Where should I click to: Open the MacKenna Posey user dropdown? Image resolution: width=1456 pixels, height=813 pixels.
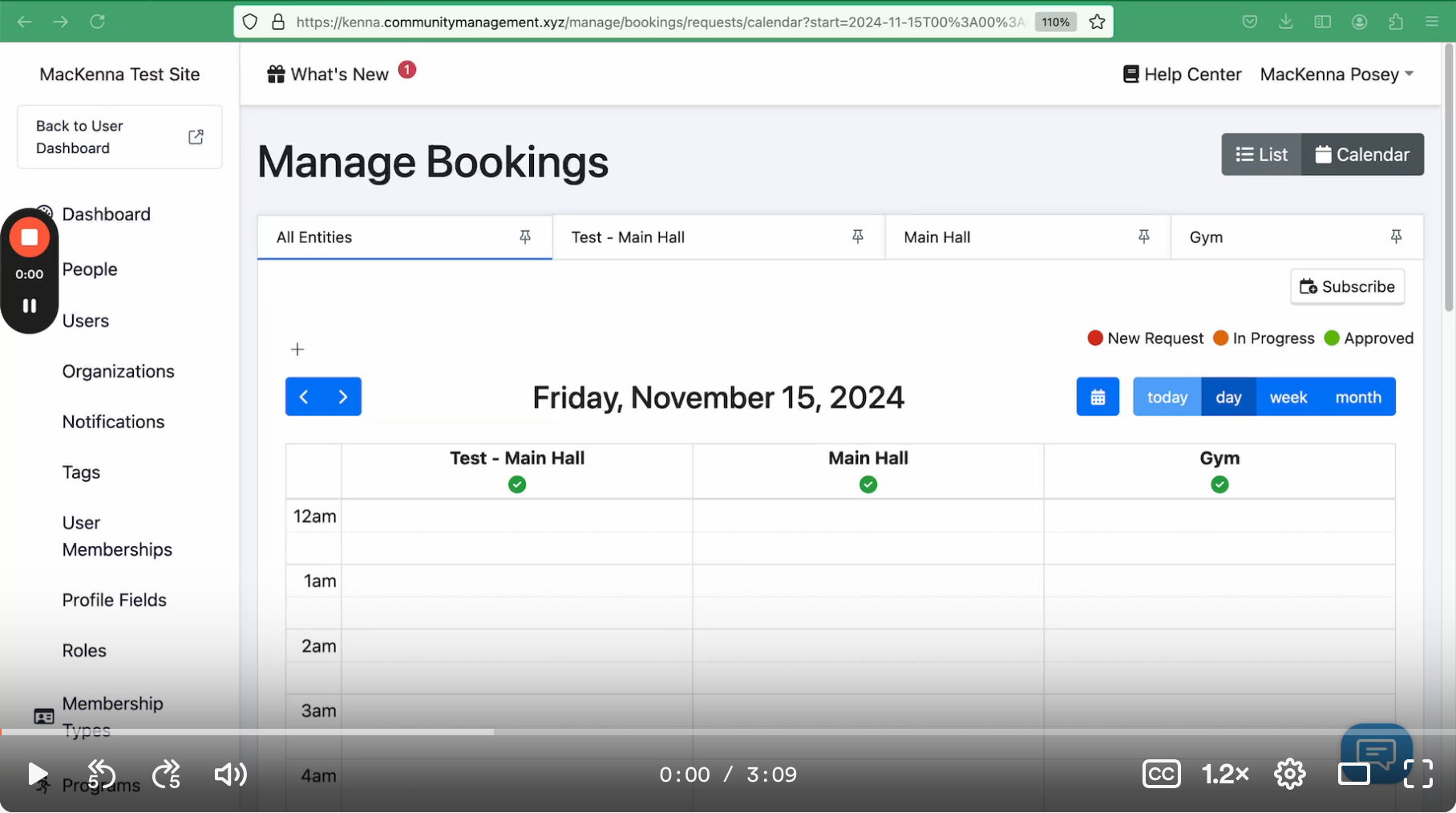click(x=1337, y=75)
